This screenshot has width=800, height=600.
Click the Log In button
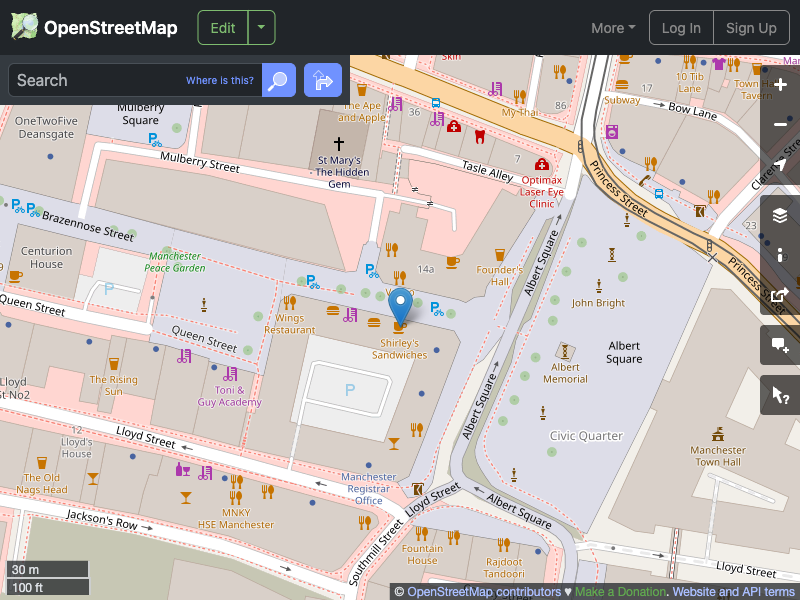pyautogui.click(x=681, y=27)
